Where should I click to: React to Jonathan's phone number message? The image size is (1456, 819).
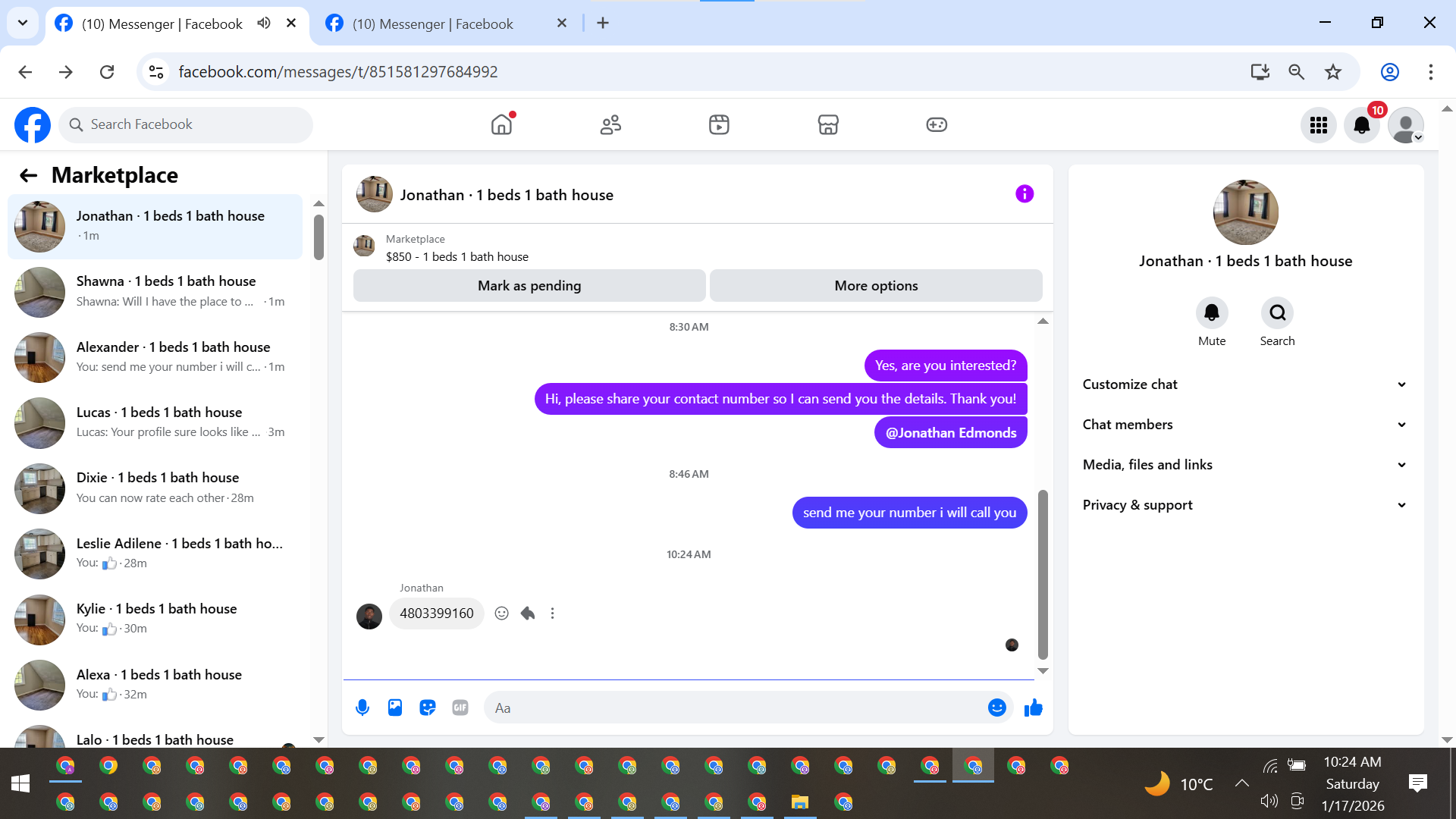(x=501, y=613)
